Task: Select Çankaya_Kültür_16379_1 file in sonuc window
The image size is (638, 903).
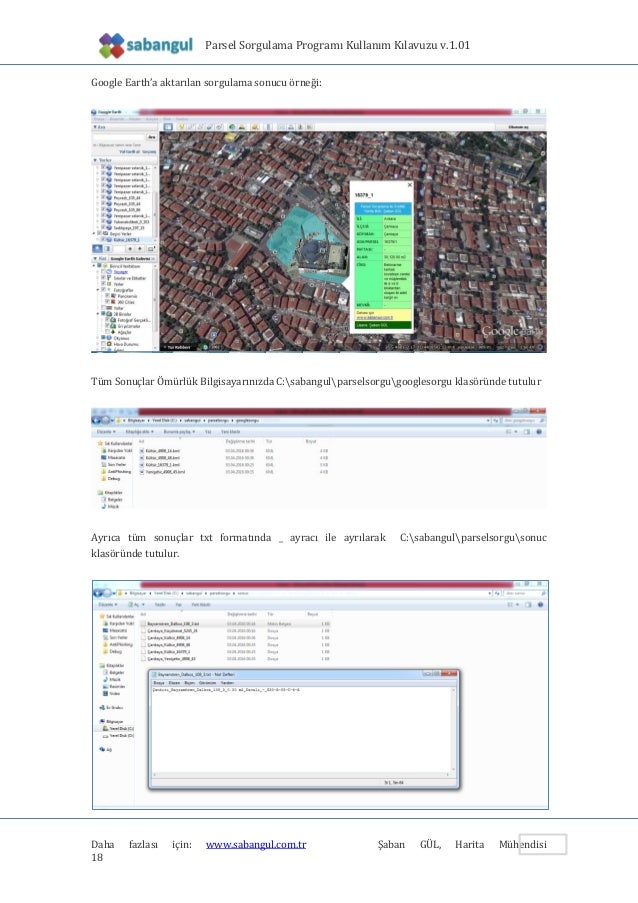Action: [x=168, y=652]
